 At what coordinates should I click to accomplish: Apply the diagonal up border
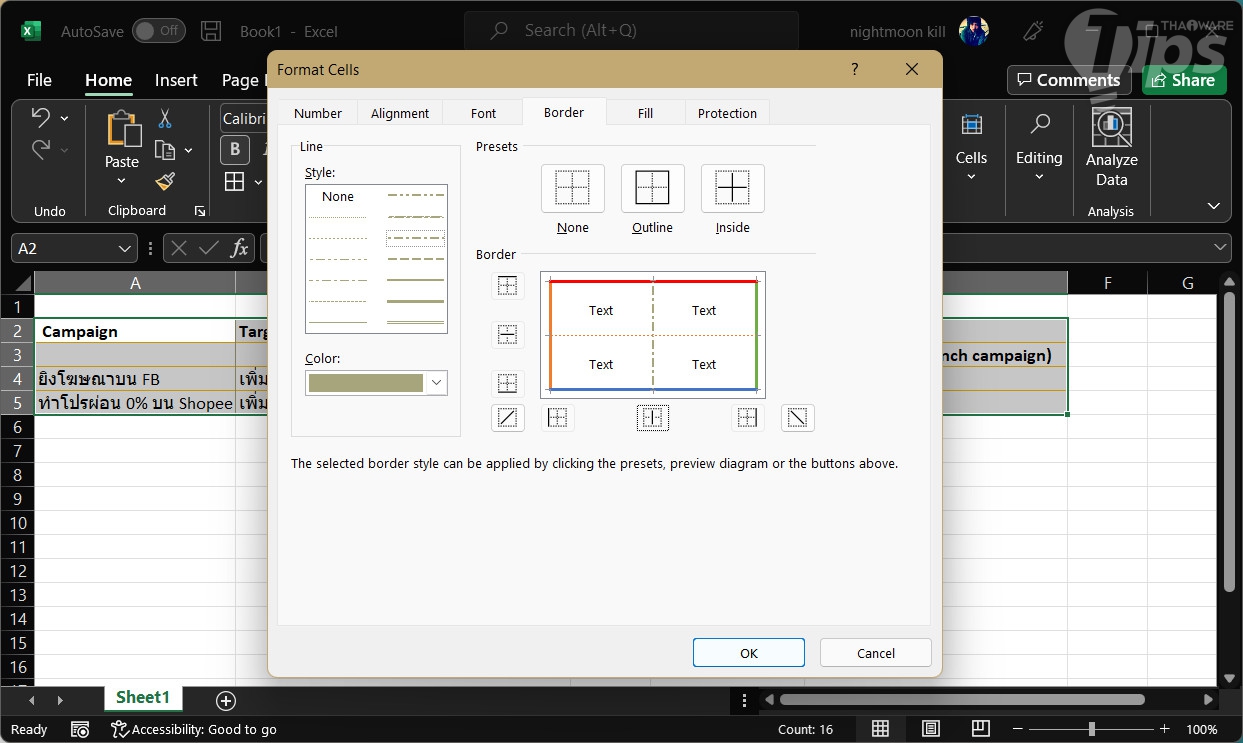[x=508, y=418]
